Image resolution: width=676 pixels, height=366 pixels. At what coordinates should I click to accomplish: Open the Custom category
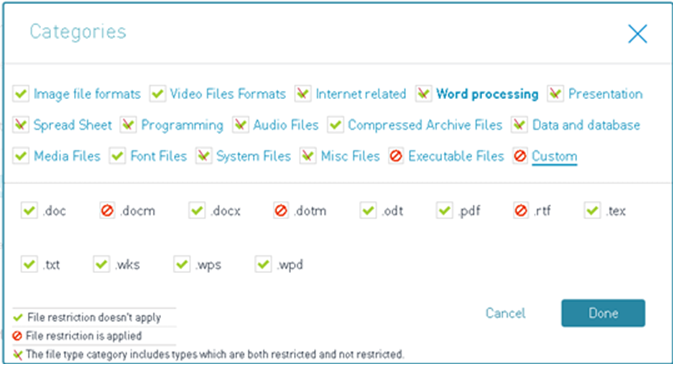[554, 156]
